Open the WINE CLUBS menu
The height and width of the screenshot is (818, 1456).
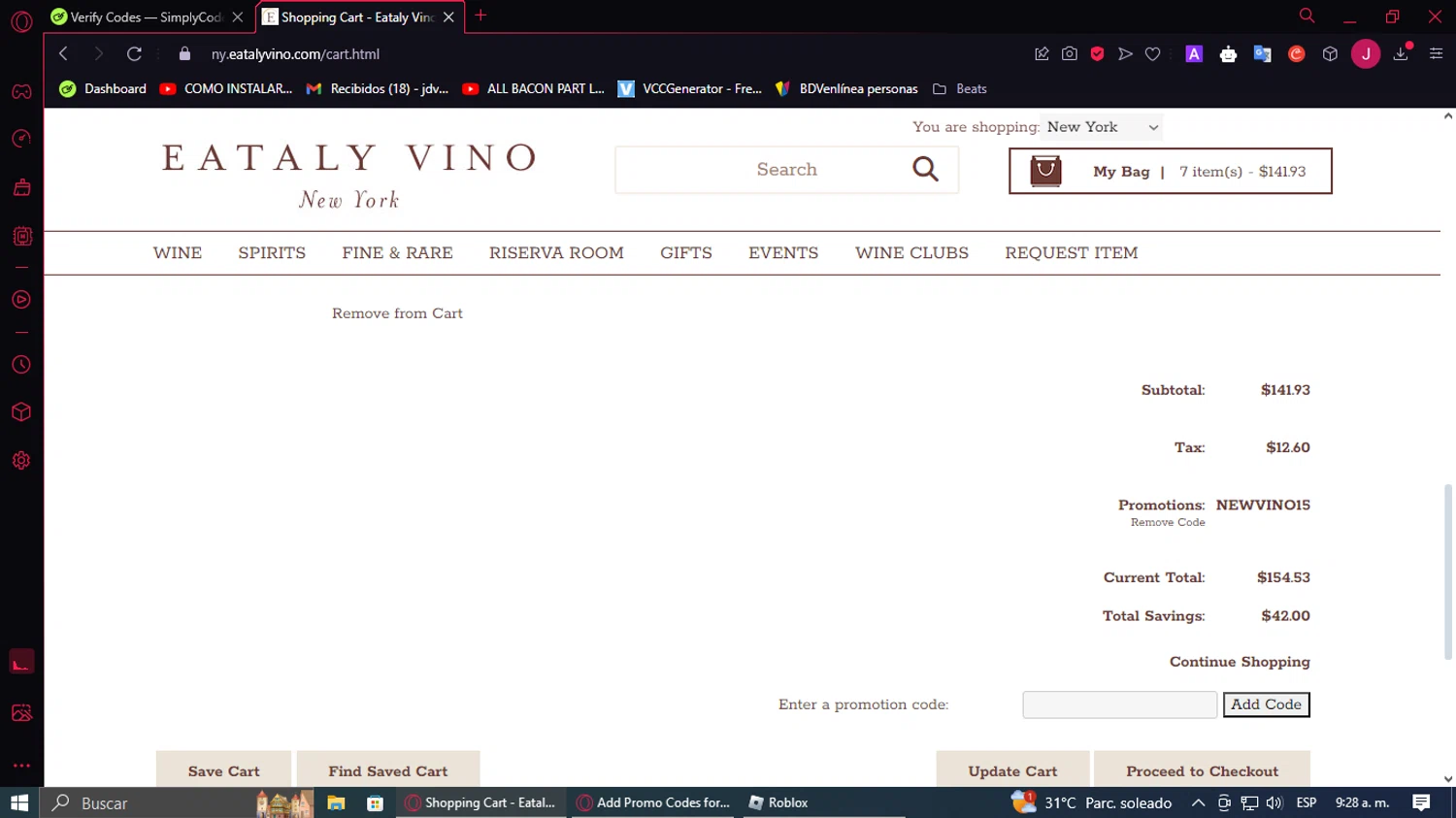pyautogui.click(x=911, y=253)
